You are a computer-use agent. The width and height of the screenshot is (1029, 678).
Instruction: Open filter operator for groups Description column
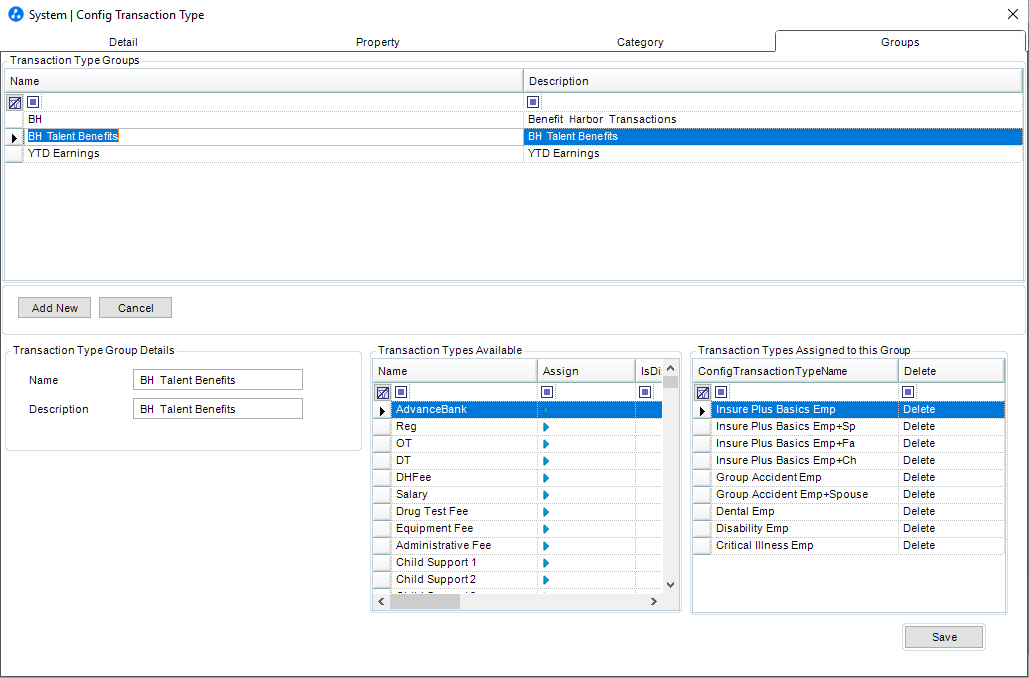coord(533,102)
